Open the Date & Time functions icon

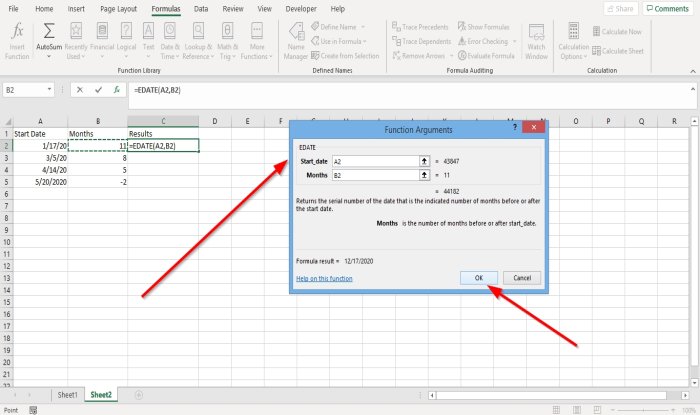(170, 31)
